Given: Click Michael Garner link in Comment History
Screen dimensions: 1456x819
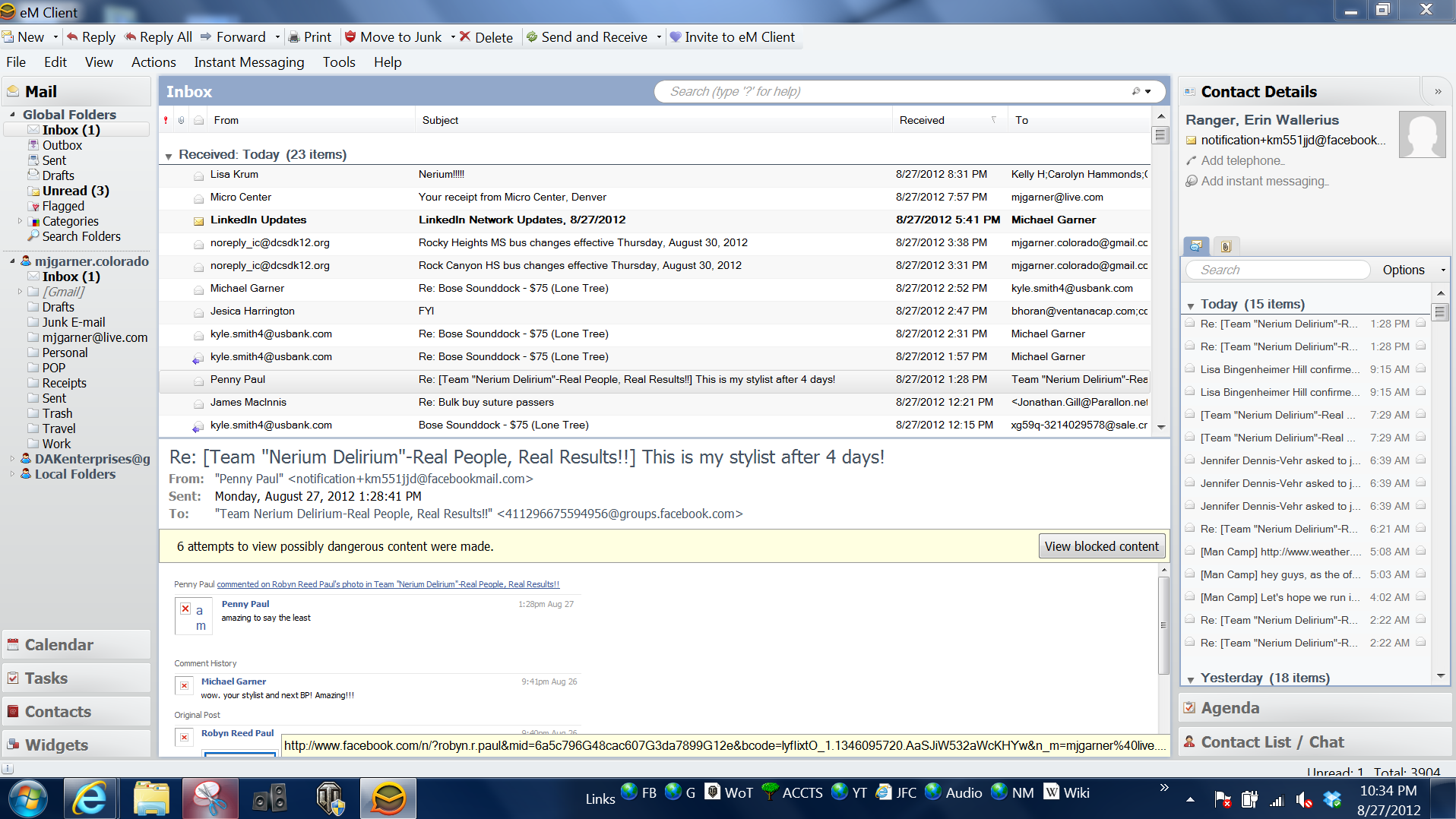Looking at the screenshot, I should [x=233, y=681].
